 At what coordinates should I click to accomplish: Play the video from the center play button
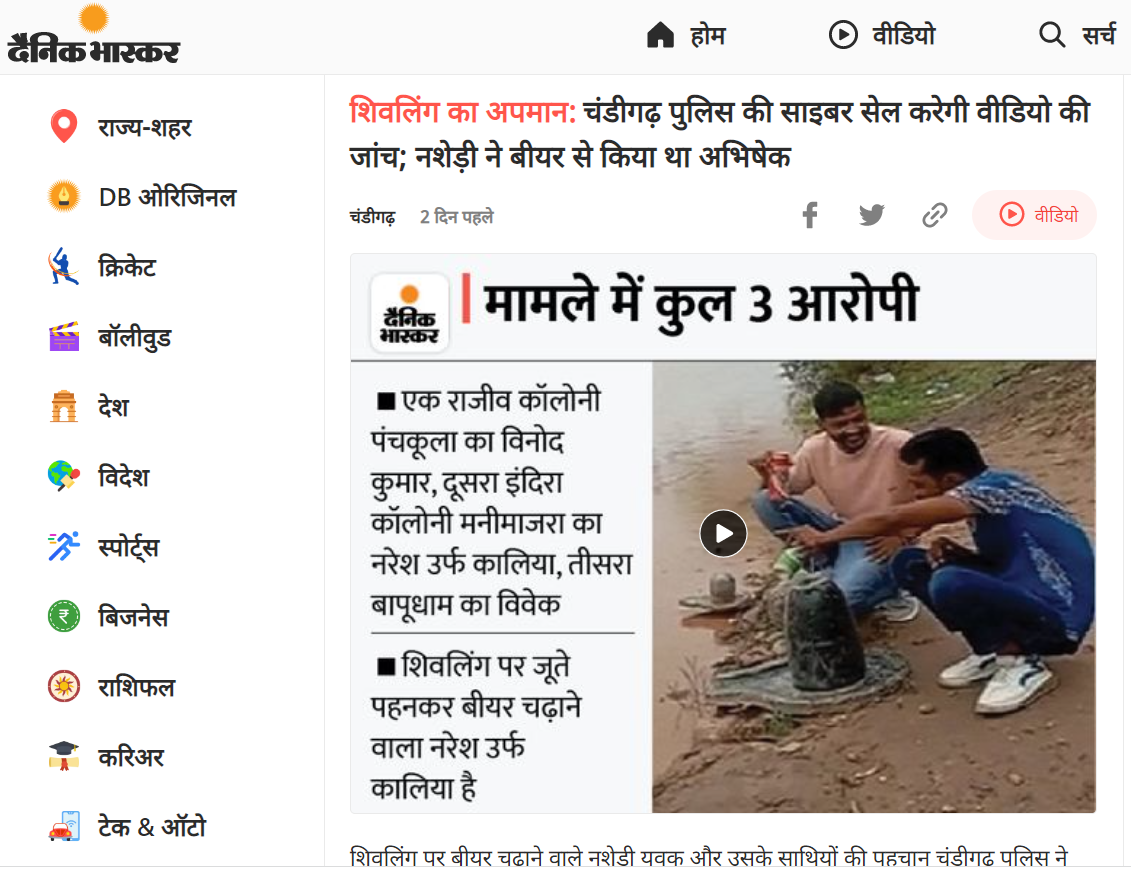click(723, 533)
